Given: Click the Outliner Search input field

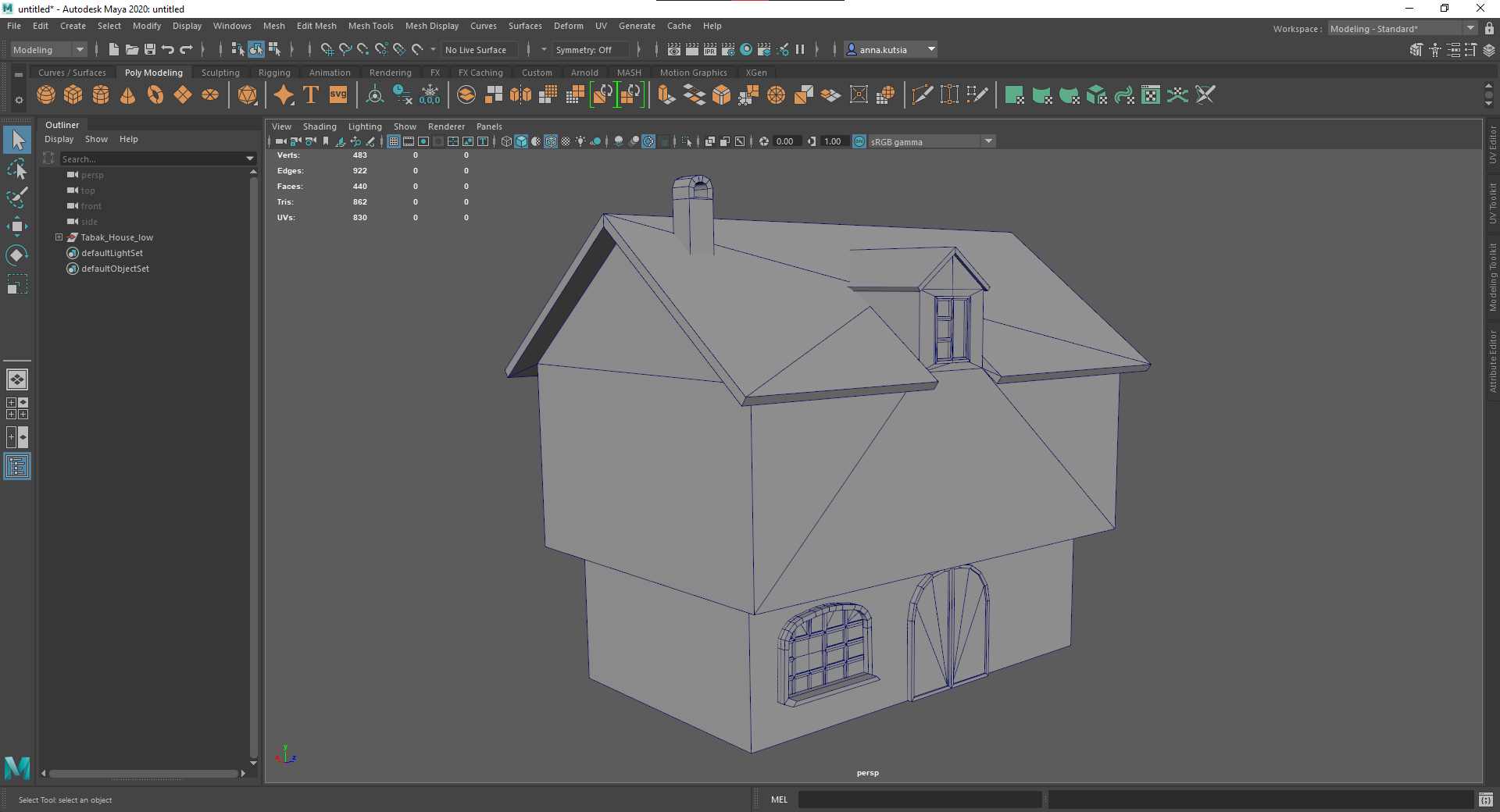Looking at the screenshot, I should 152,158.
